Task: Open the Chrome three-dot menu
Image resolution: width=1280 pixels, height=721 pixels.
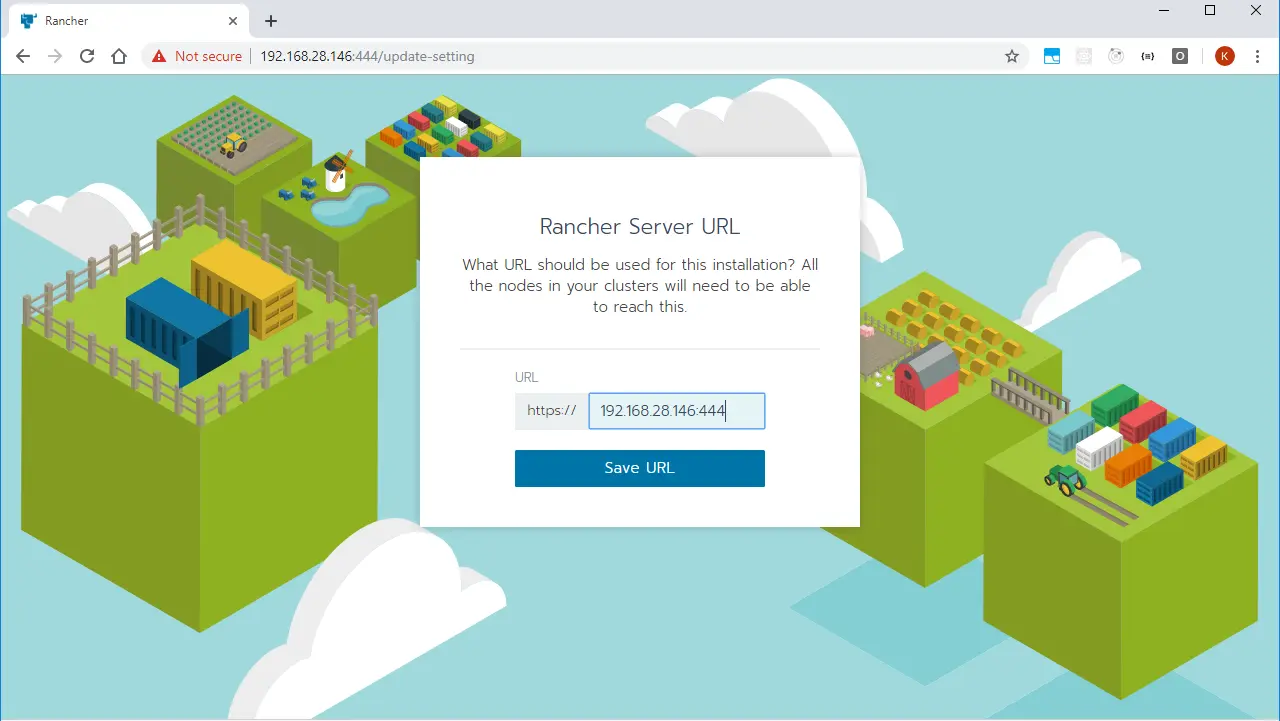Action: tap(1258, 57)
